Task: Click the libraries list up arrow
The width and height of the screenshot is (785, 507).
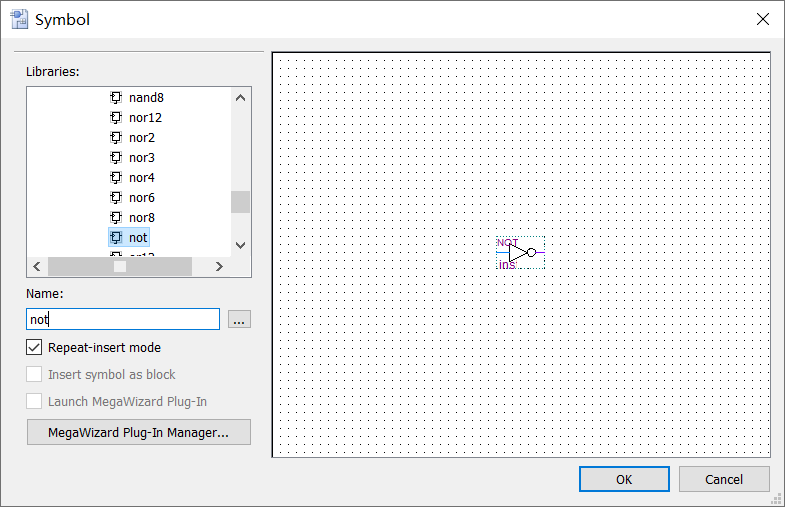Action: (240, 98)
